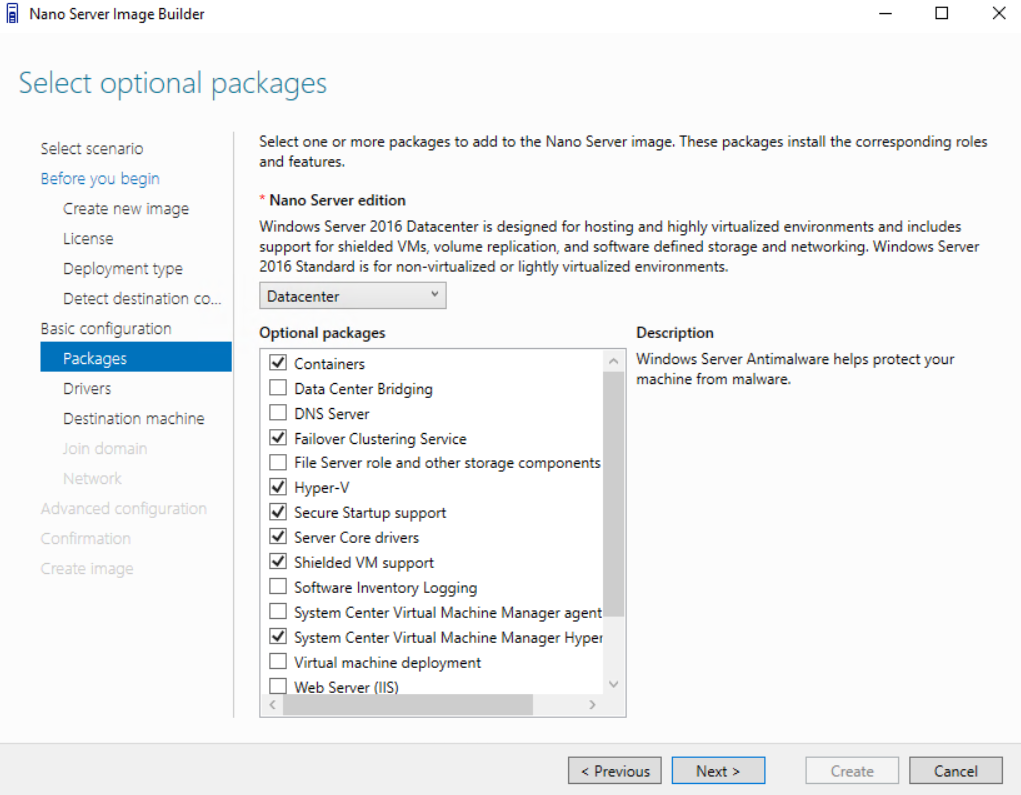The image size is (1021, 795).
Task: Toggle Shielded VM support checkbox
Action: click(x=278, y=562)
